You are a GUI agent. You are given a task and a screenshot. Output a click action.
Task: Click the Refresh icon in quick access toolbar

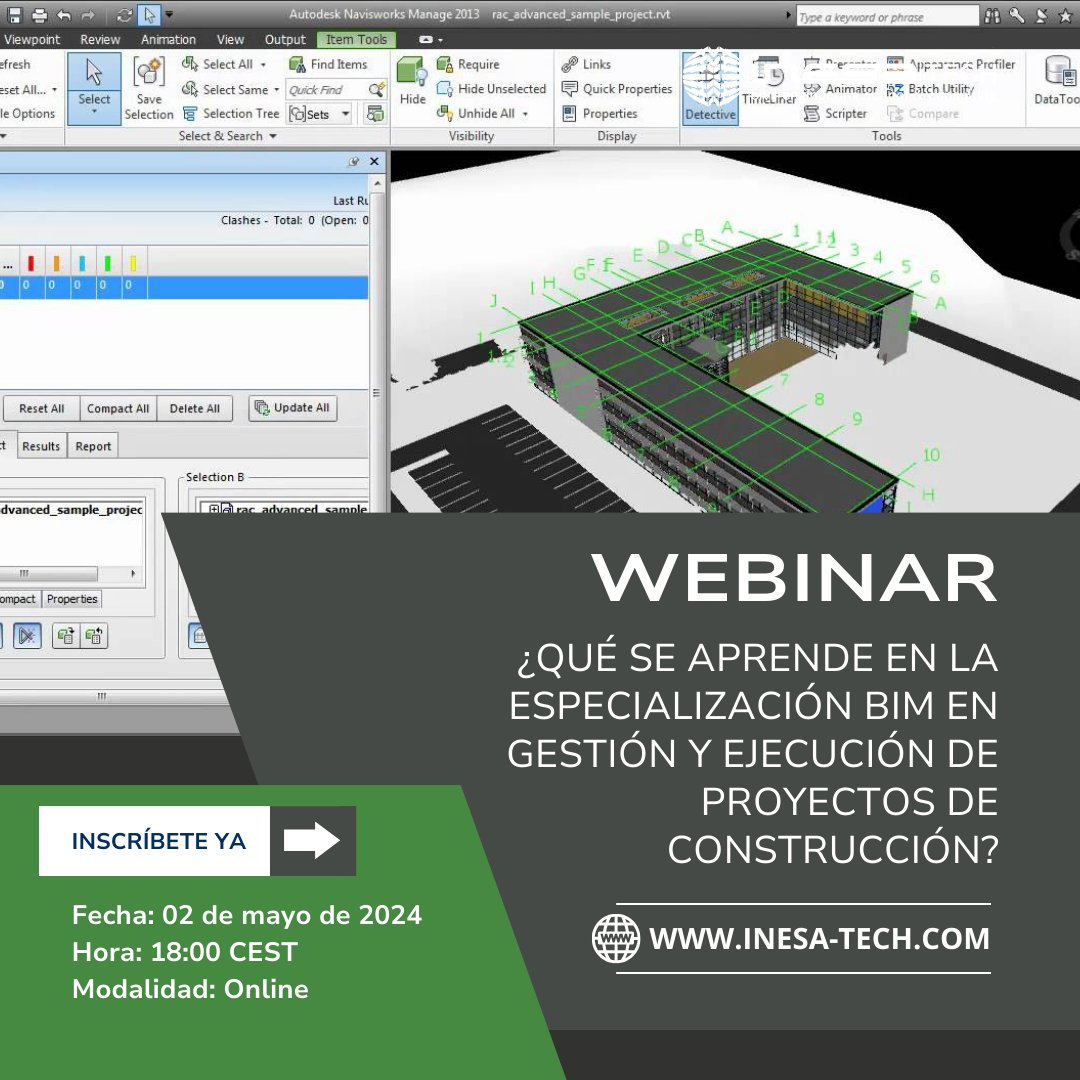125,14
